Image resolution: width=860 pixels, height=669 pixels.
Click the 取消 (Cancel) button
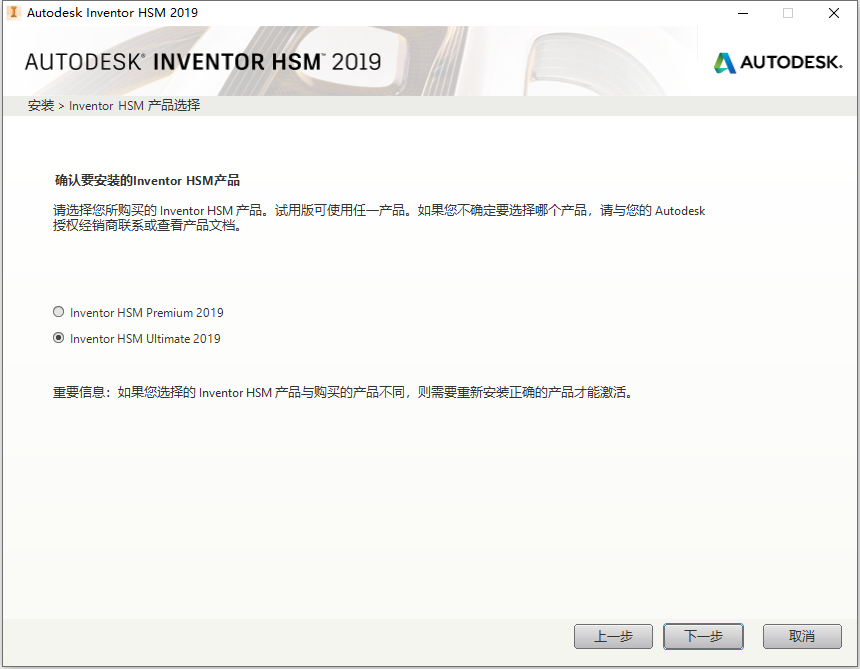click(x=802, y=637)
